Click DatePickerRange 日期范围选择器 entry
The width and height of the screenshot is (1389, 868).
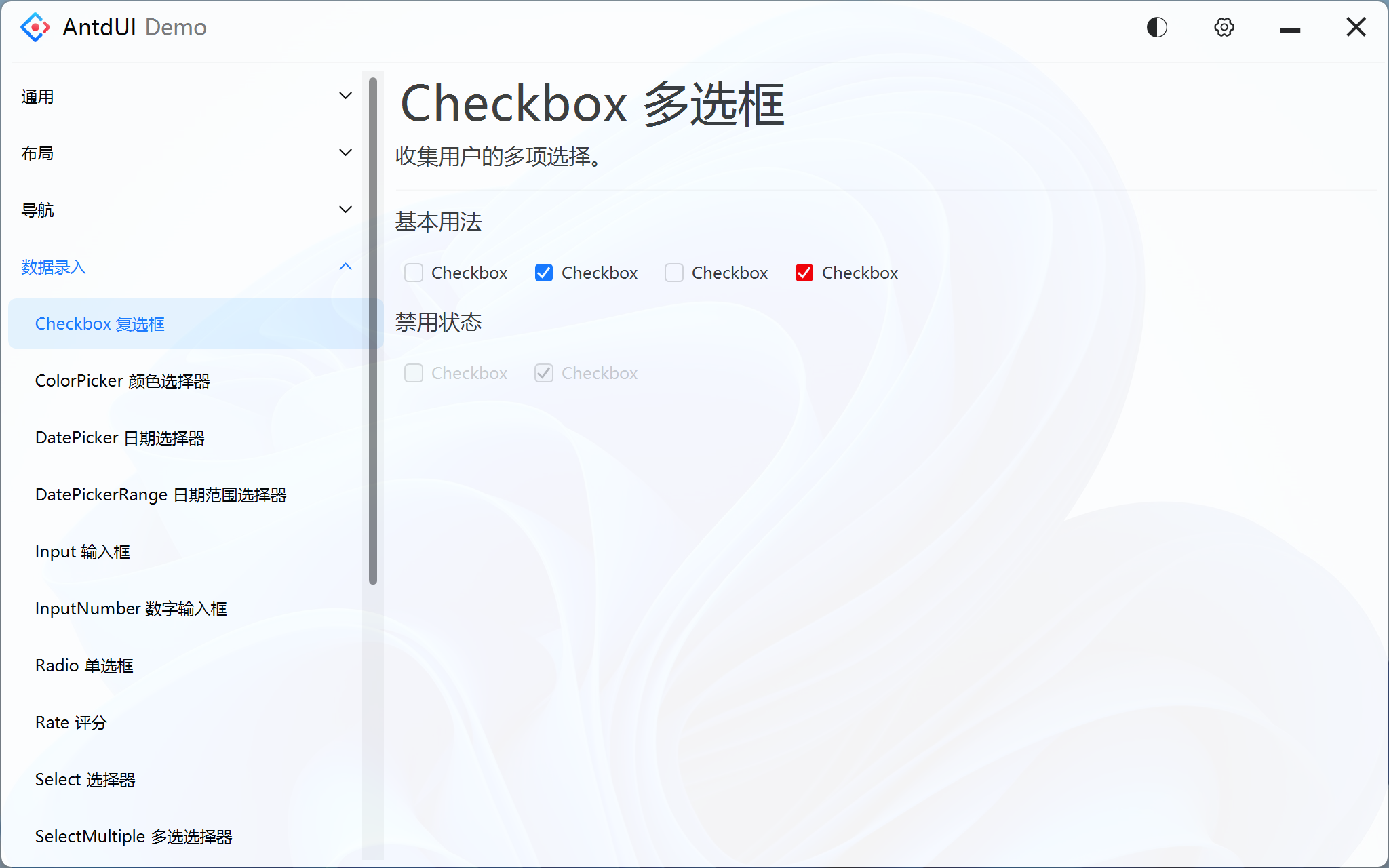tap(161, 494)
